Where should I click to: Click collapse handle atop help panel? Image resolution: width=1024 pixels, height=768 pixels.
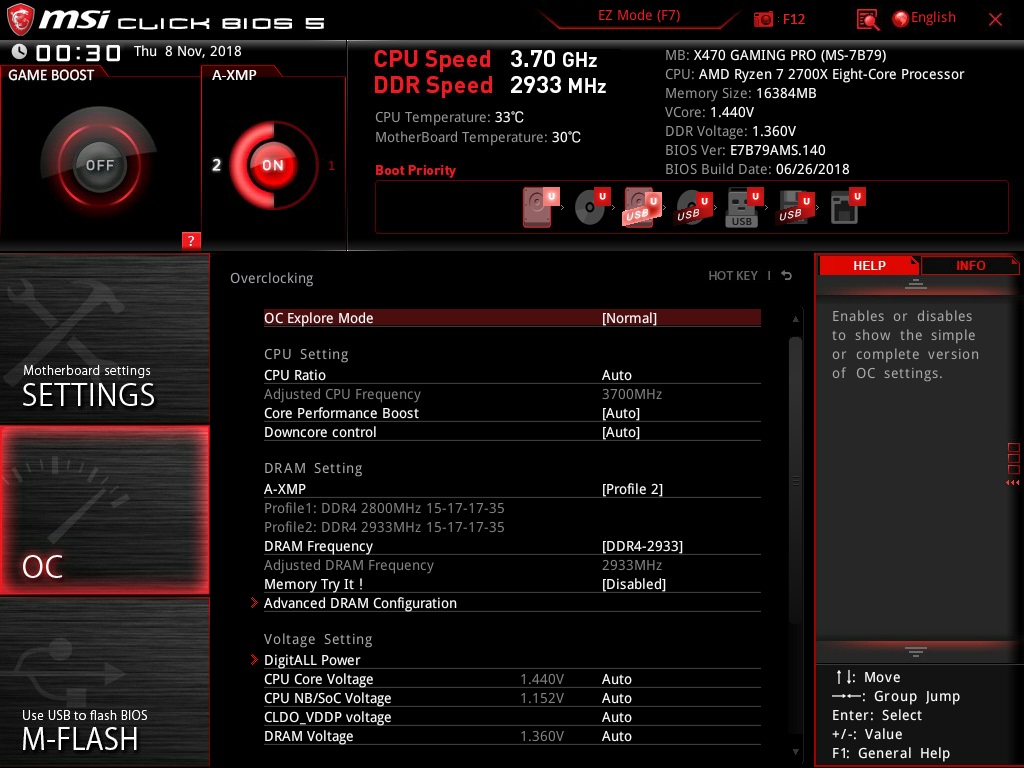coord(916,284)
